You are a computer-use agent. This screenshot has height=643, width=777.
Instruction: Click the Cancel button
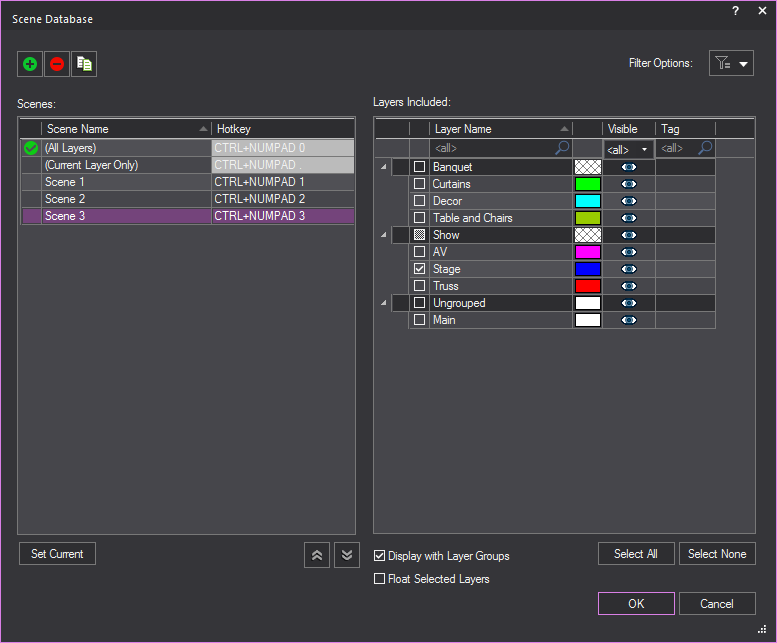717,604
